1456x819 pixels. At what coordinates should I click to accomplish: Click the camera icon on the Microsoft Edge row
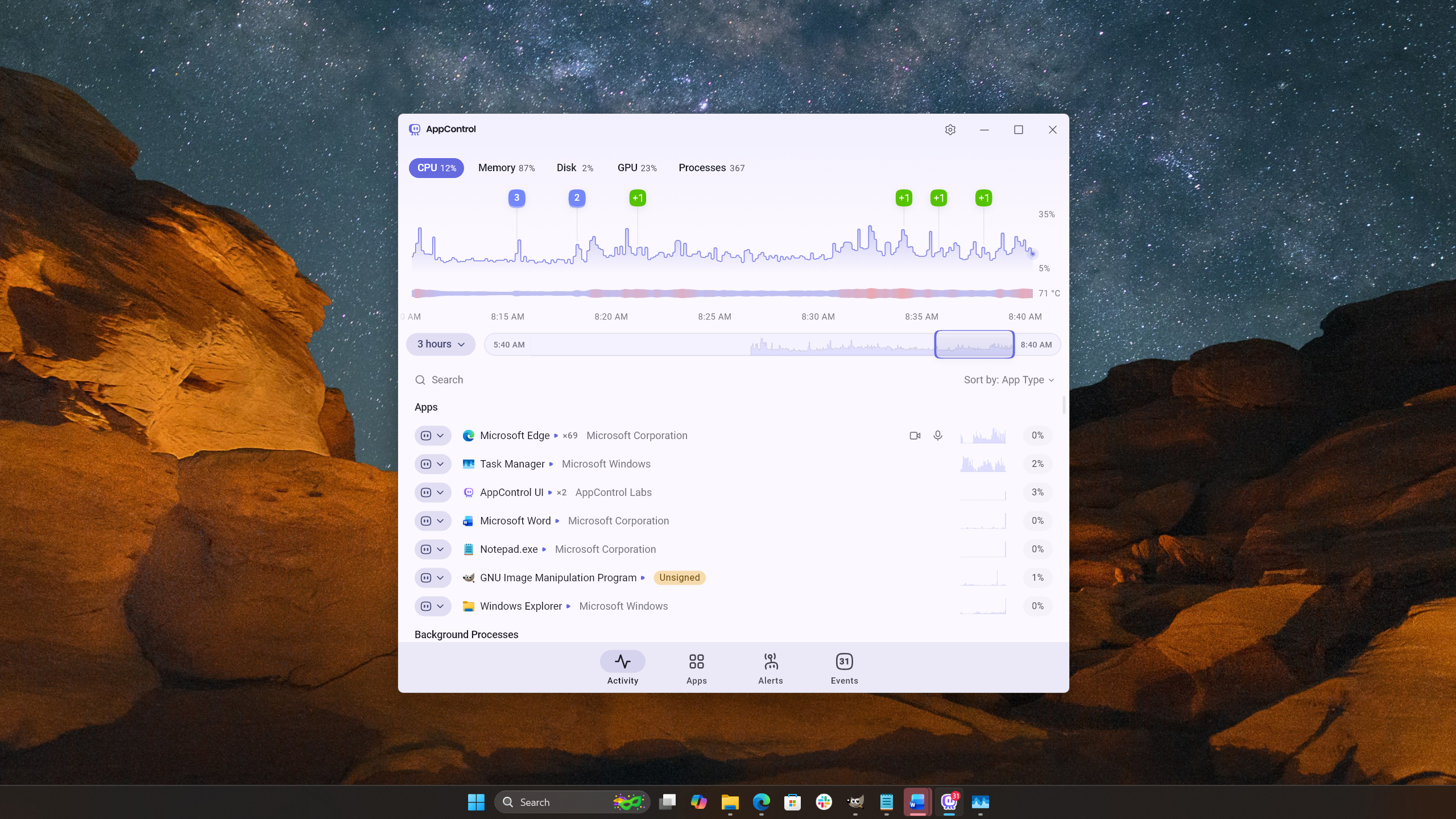(x=914, y=435)
